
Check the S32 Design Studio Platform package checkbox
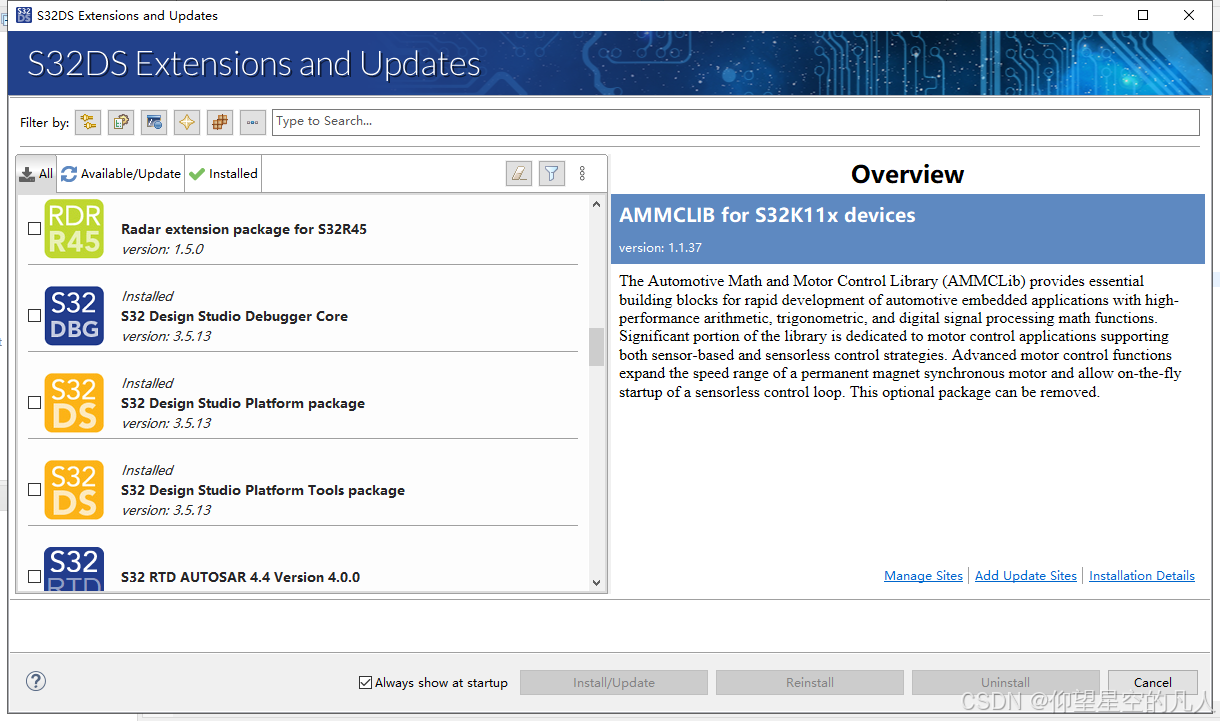point(34,403)
